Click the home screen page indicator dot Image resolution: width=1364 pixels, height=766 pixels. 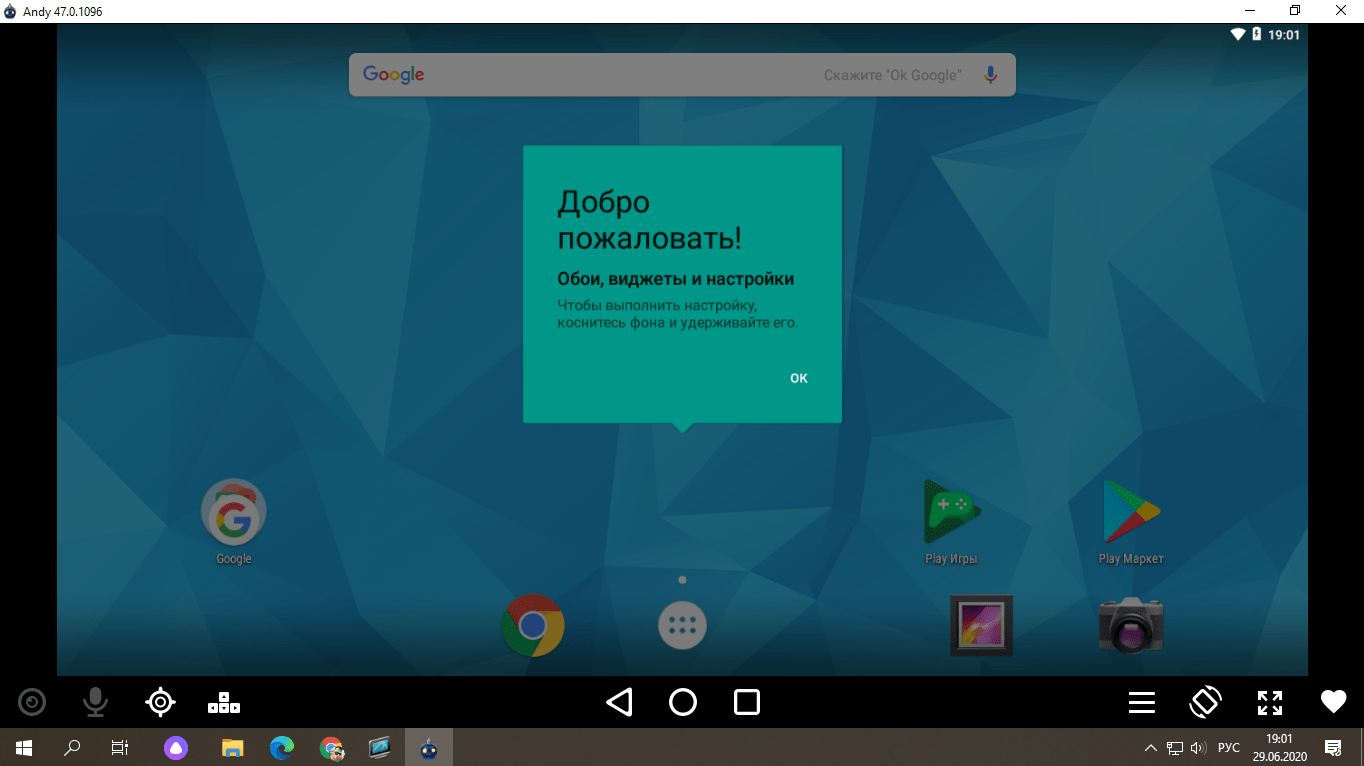682,580
